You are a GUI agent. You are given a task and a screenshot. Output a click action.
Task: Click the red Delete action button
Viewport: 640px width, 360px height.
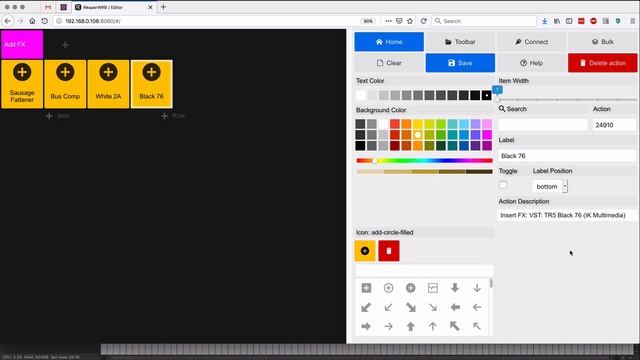pyautogui.click(x=602, y=63)
